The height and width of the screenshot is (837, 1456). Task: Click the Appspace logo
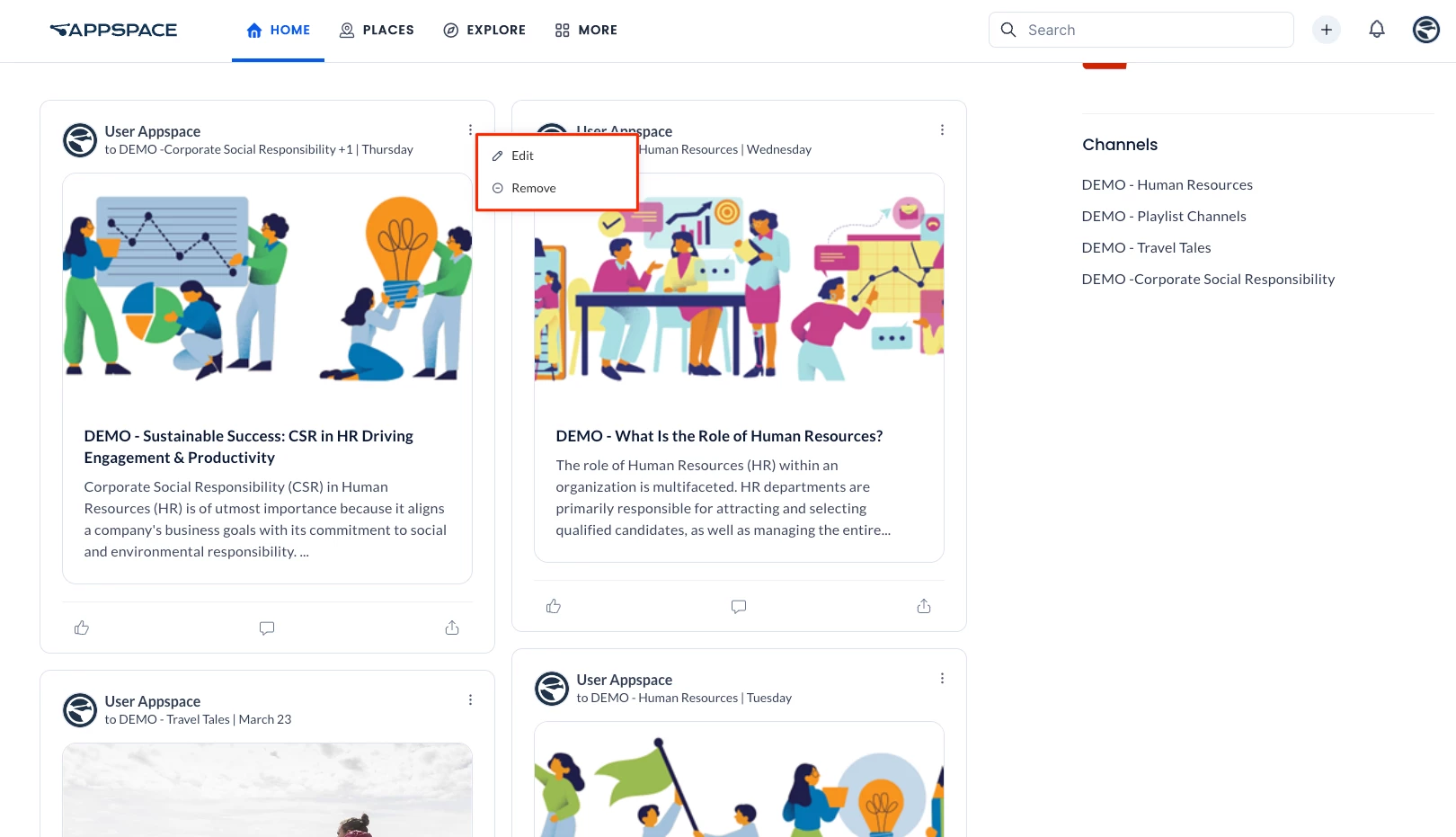pos(113,30)
